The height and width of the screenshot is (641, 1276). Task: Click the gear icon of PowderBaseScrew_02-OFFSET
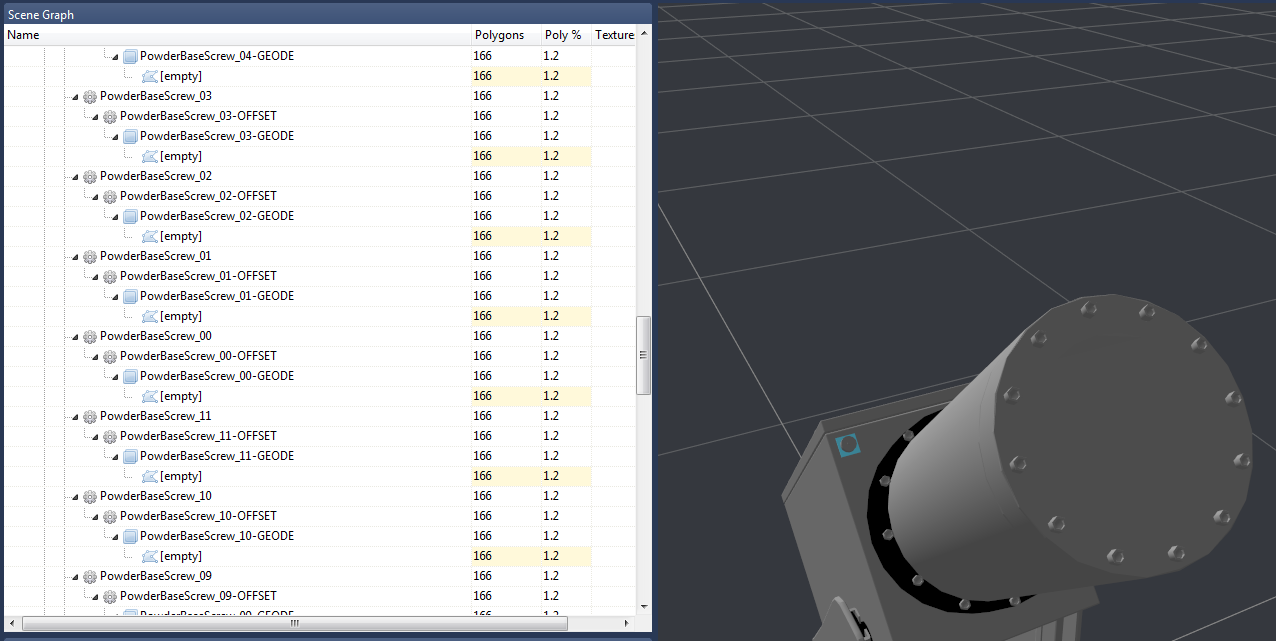click(x=109, y=196)
